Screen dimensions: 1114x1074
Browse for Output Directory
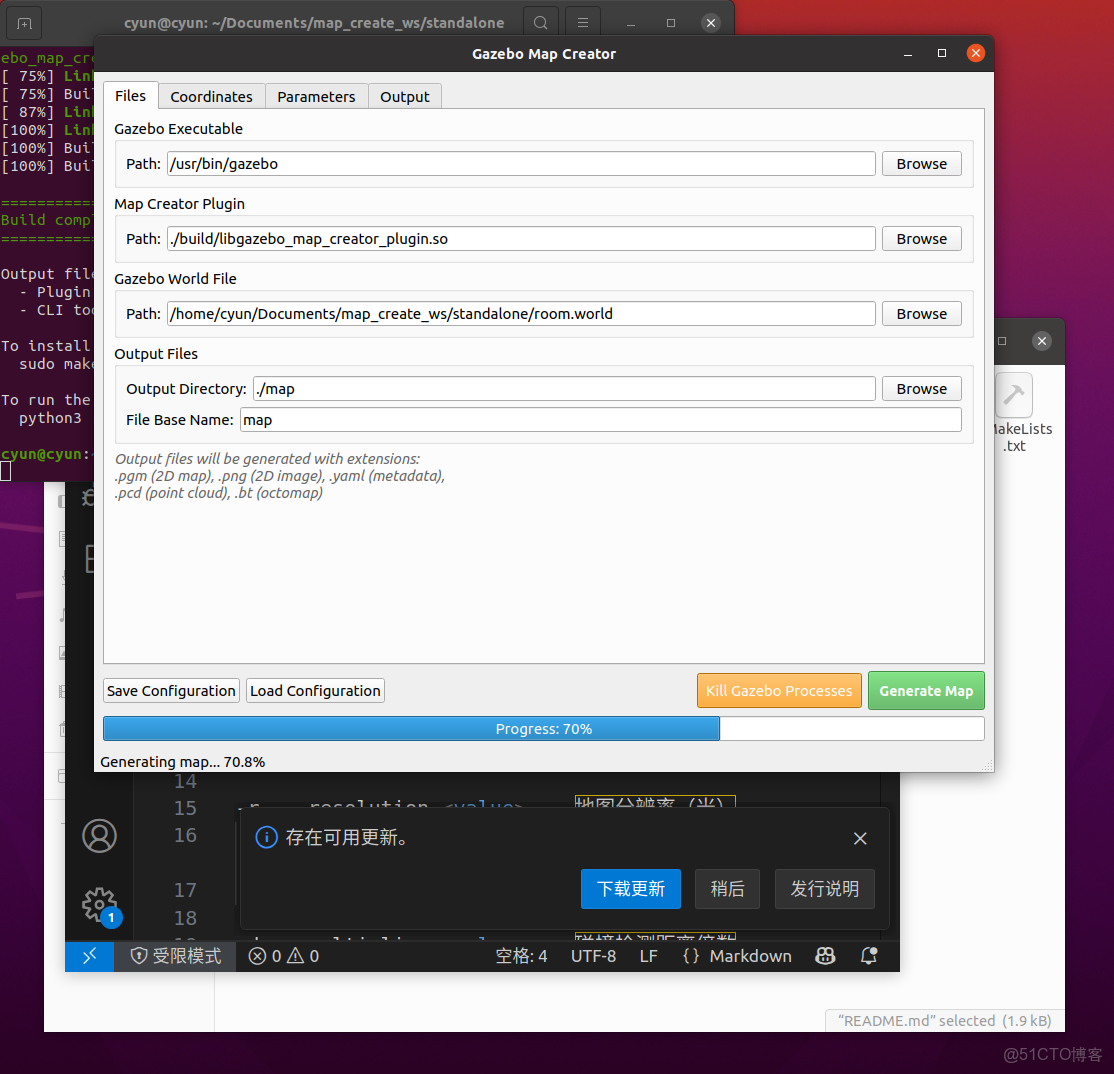921,389
